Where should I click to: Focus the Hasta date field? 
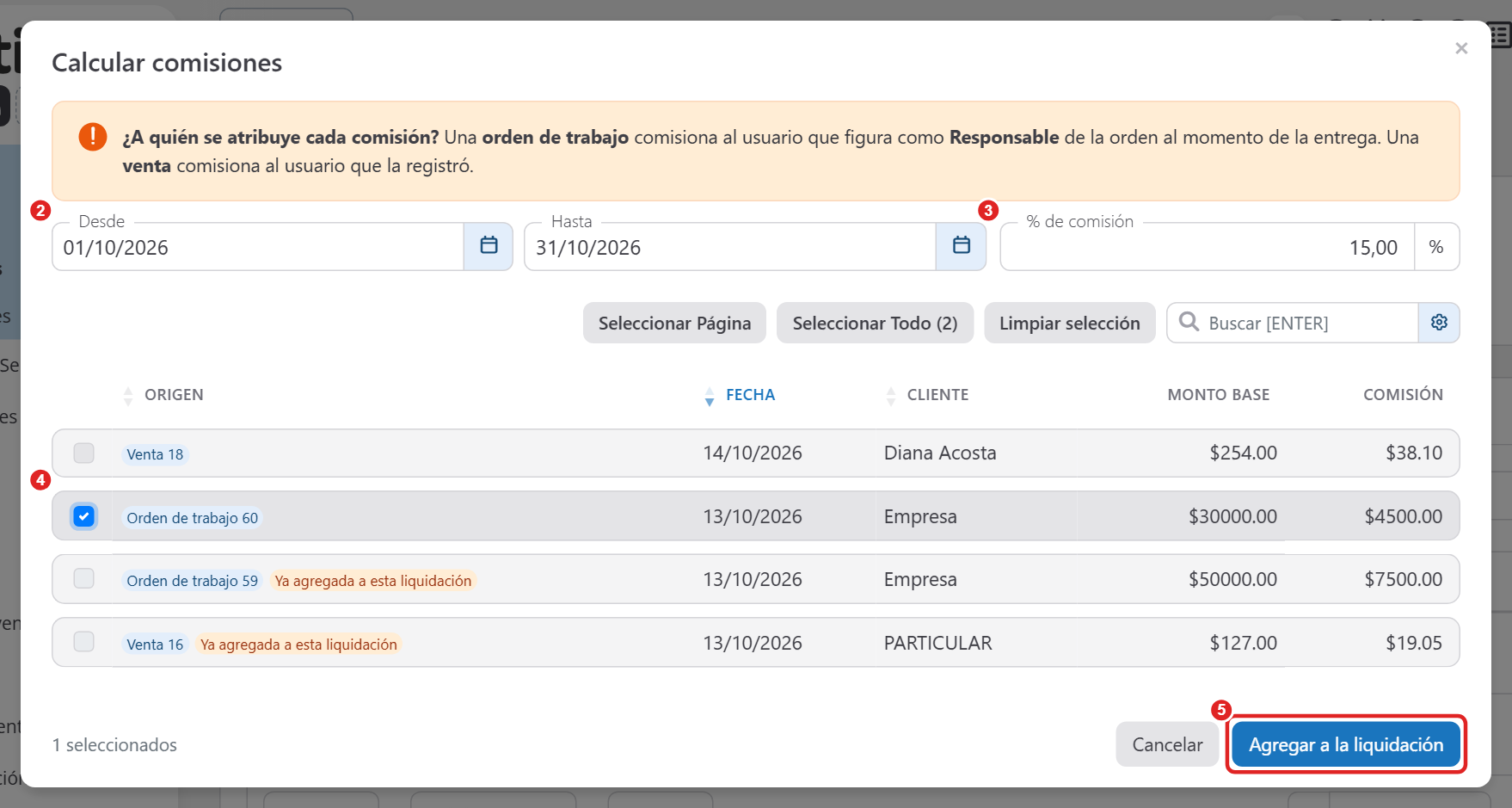click(730, 247)
